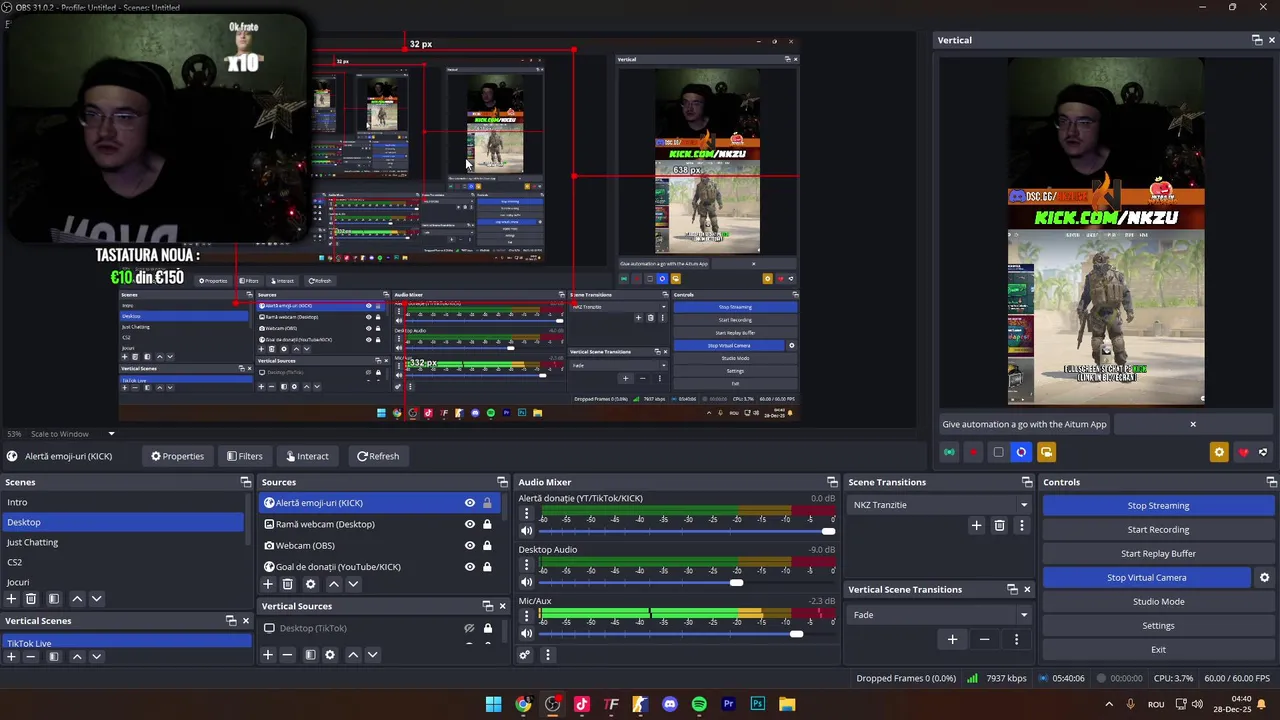Open advanced audio properties gears icon
This screenshot has width=1280, height=720.
[x=525, y=655]
